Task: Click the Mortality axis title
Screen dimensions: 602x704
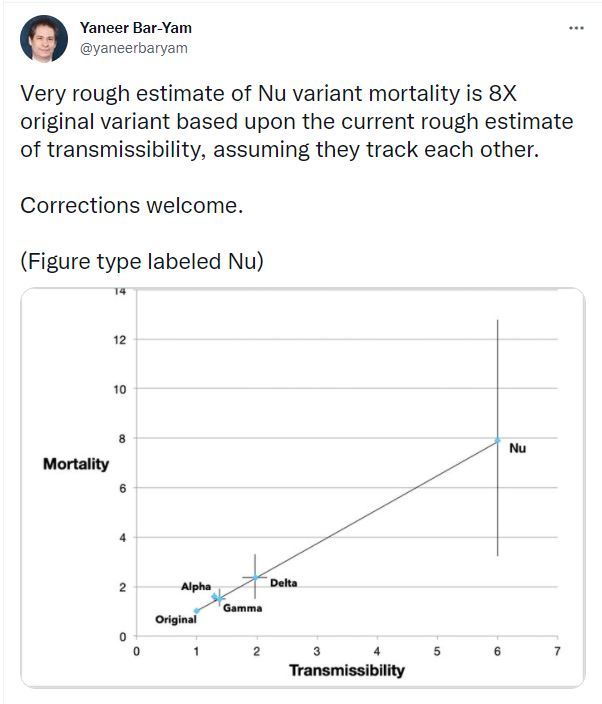Action: [76, 464]
